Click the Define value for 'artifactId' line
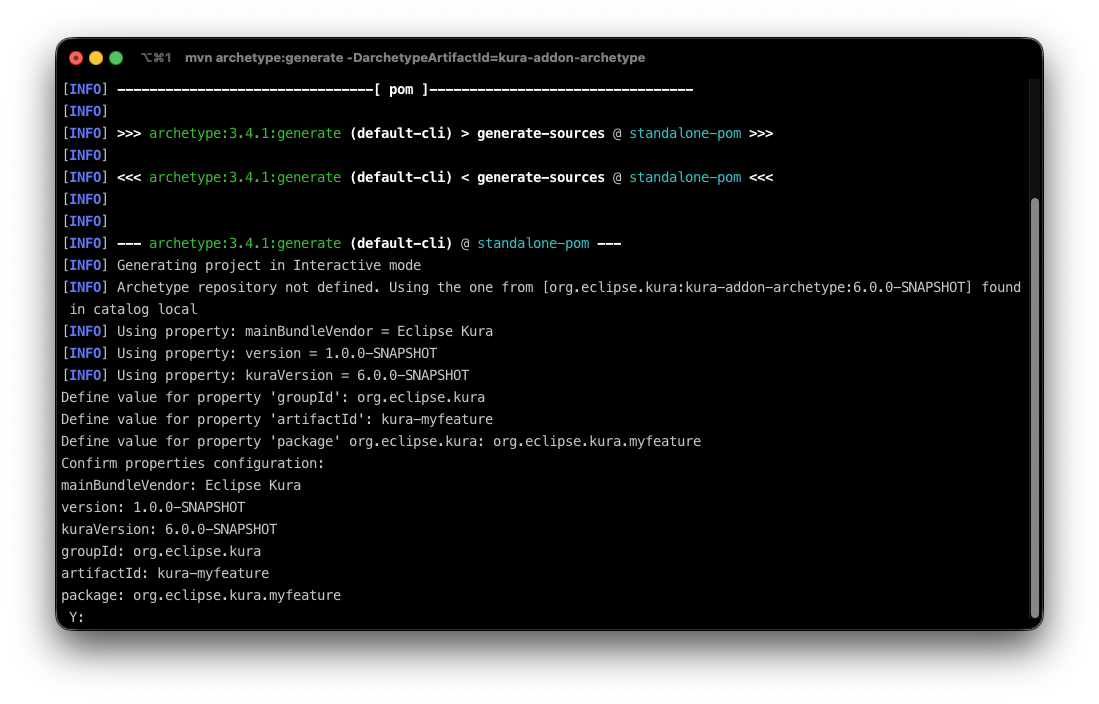Viewport: 1099px width, 704px height. pyautogui.click(x=277, y=419)
